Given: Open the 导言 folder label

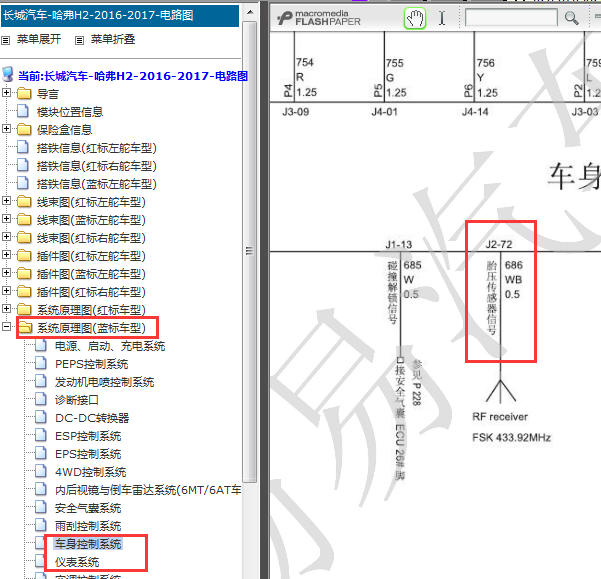Looking at the screenshot, I should [48, 94].
